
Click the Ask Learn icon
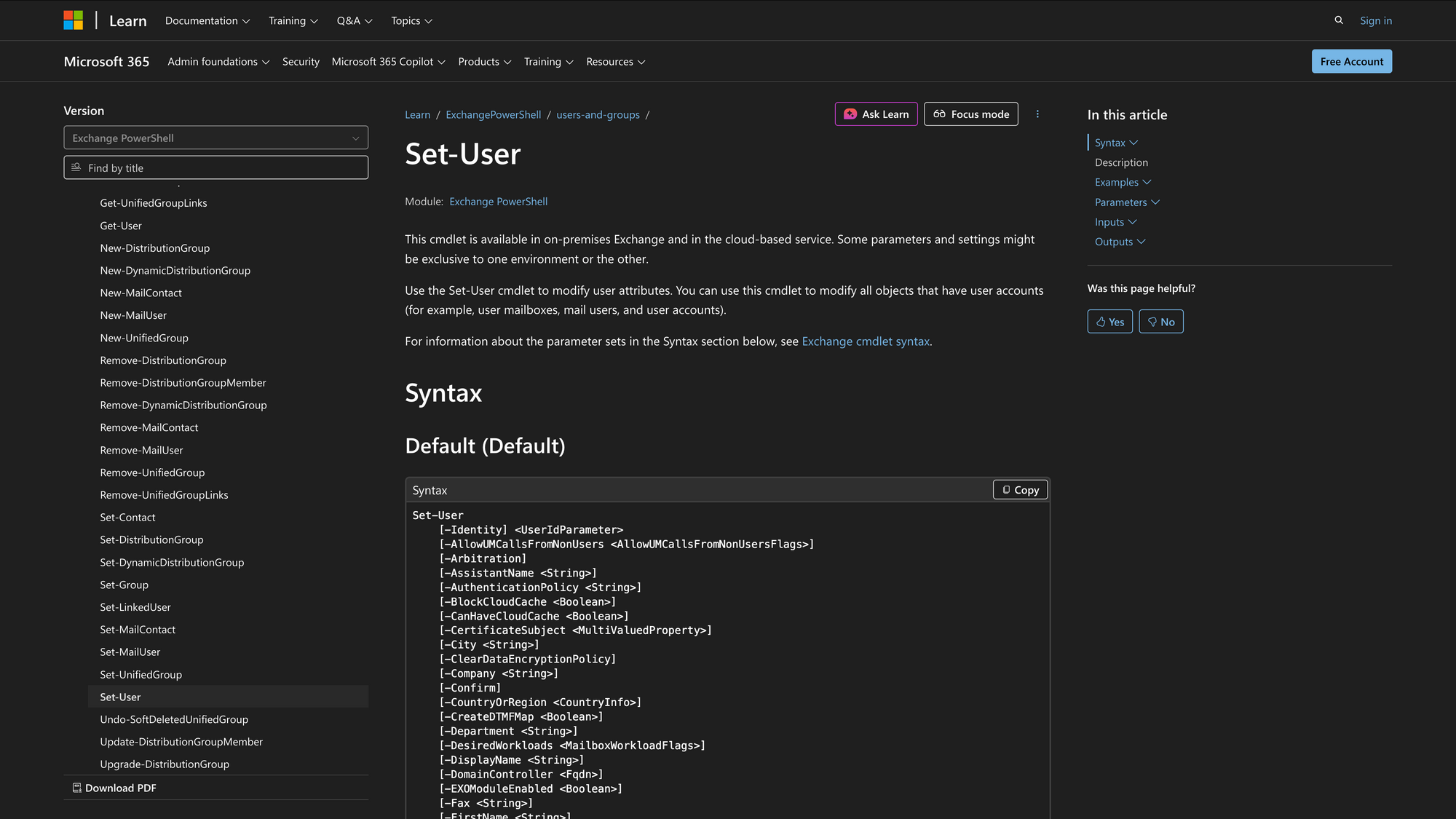tap(850, 114)
